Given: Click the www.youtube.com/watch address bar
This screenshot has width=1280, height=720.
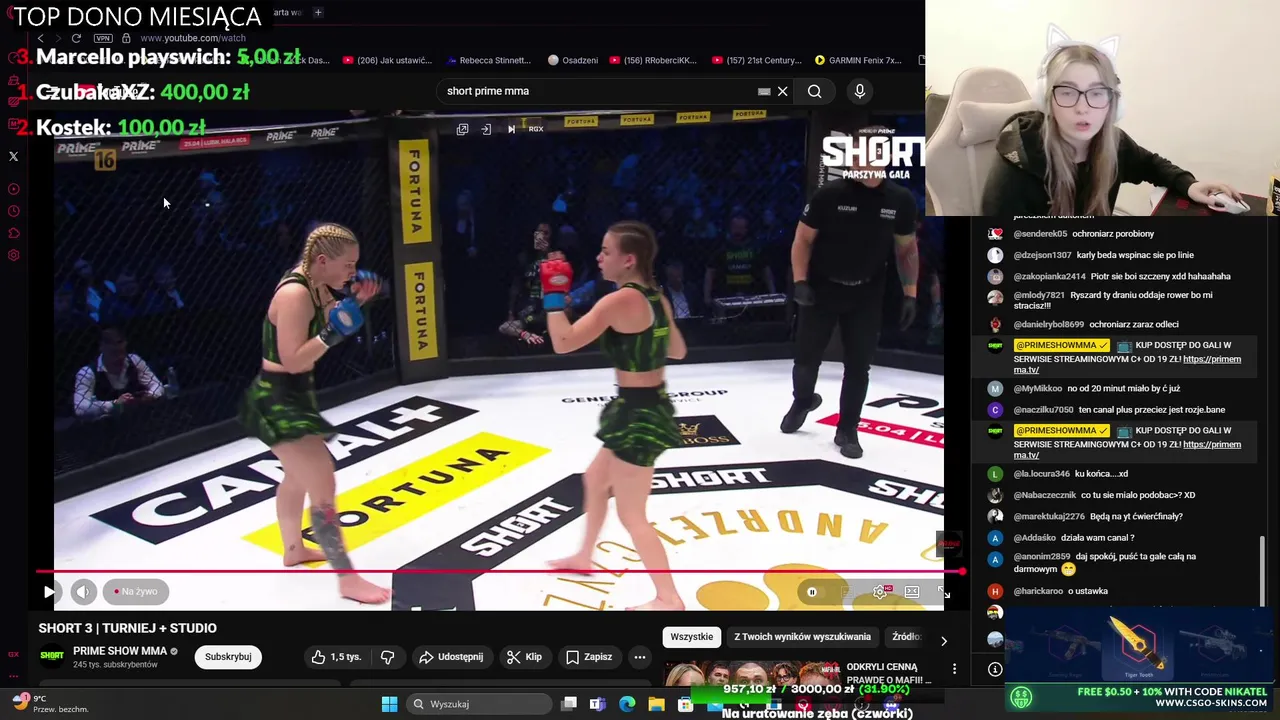Looking at the screenshot, I should [193, 38].
